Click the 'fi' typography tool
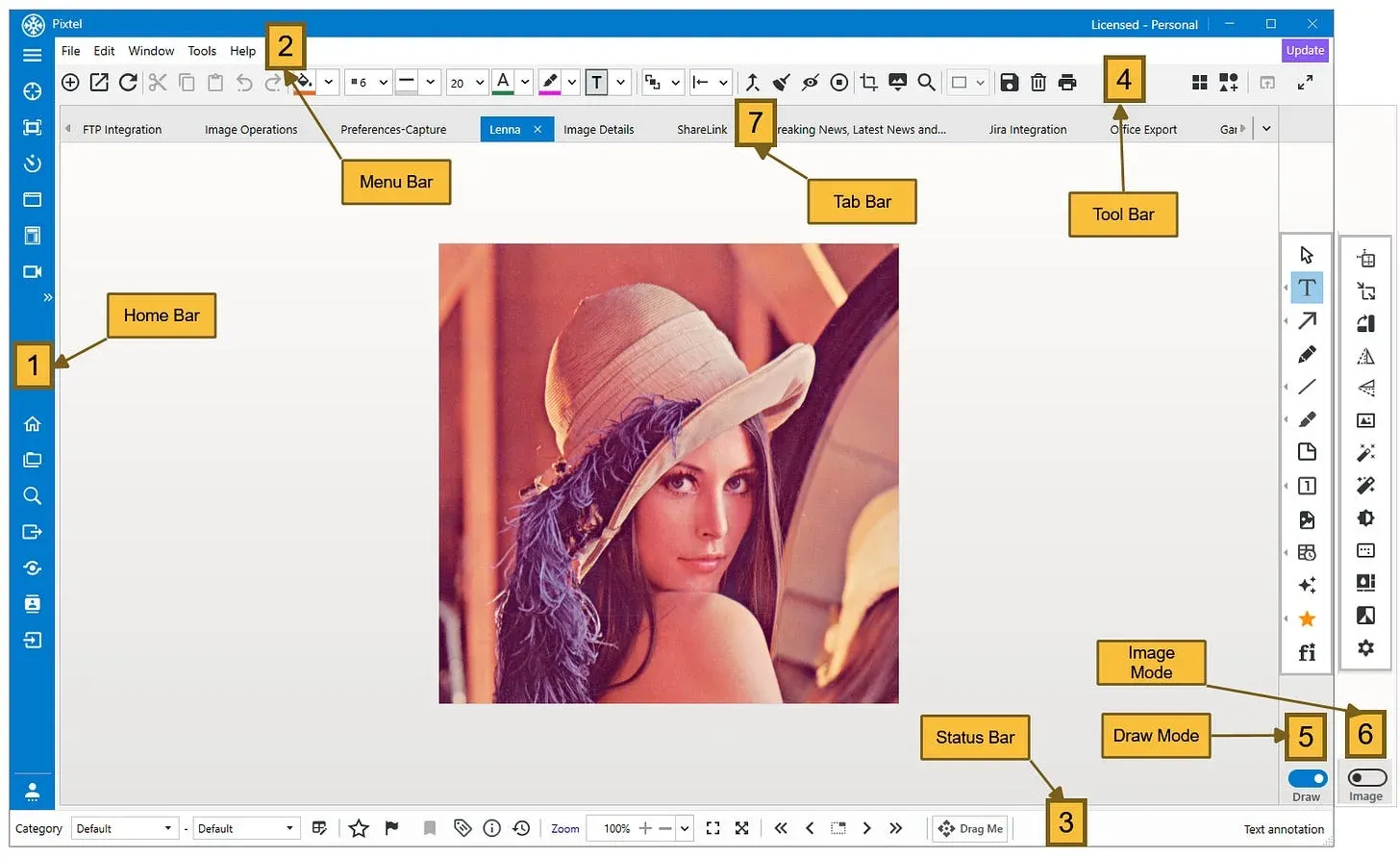Screen dimensions: 1400x858 [x=1307, y=652]
